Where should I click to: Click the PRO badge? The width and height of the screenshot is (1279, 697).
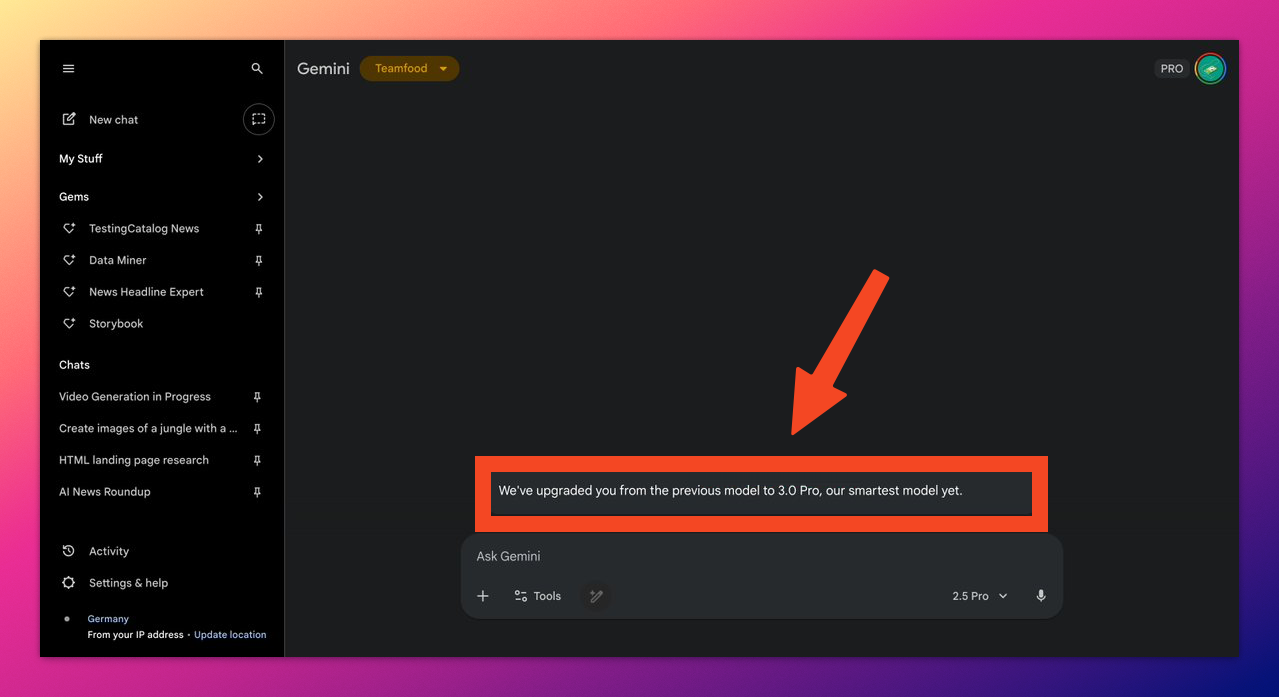click(x=1171, y=69)
